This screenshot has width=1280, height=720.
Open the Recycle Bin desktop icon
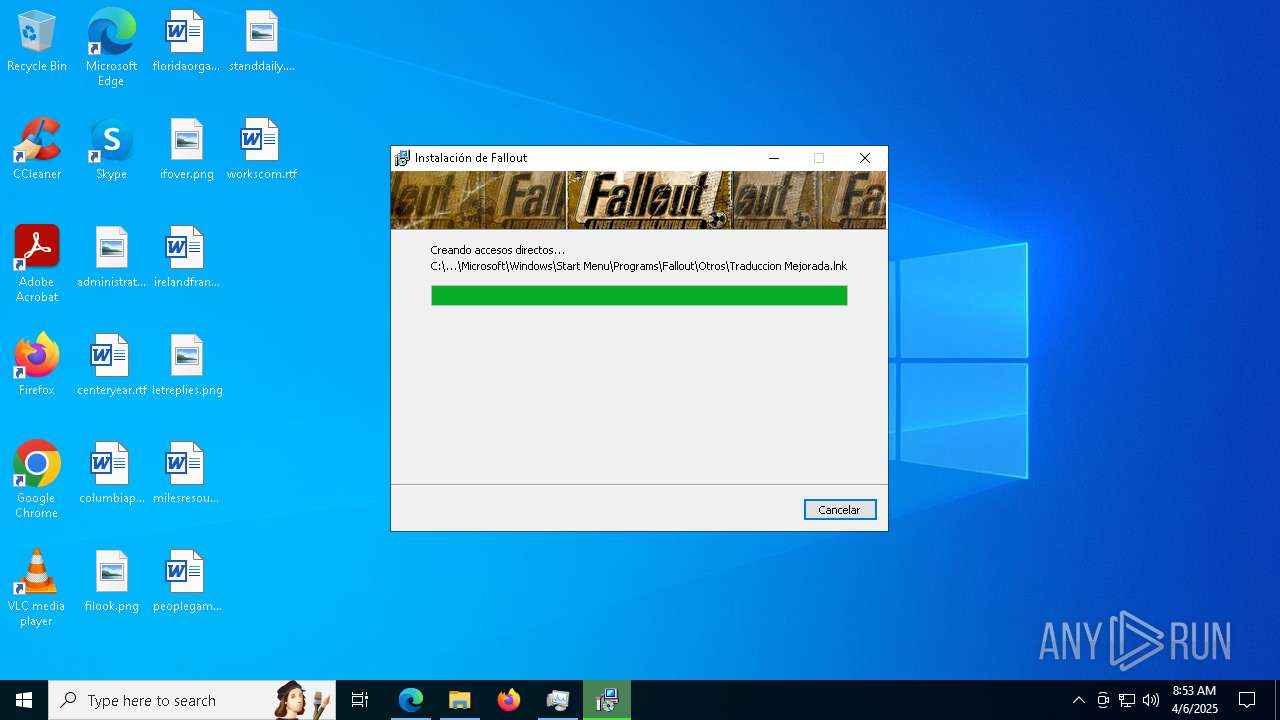37,42
